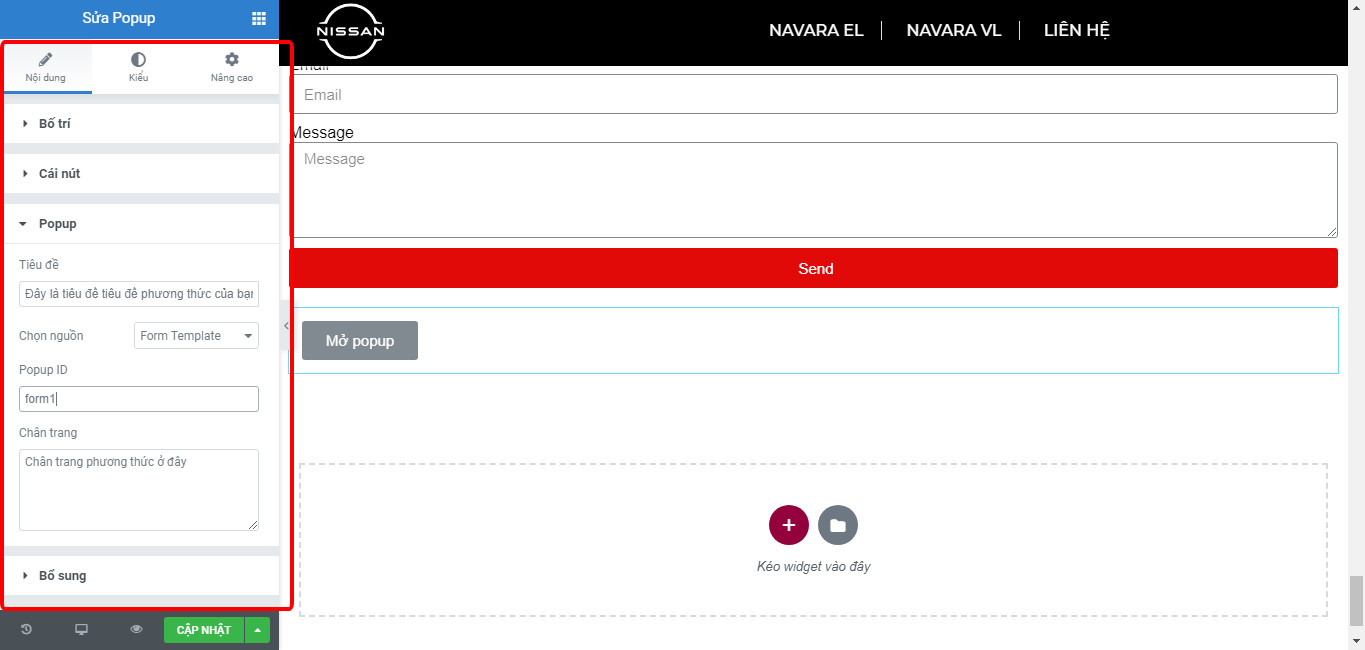Expand the Bổ sung section

point(62,576)
